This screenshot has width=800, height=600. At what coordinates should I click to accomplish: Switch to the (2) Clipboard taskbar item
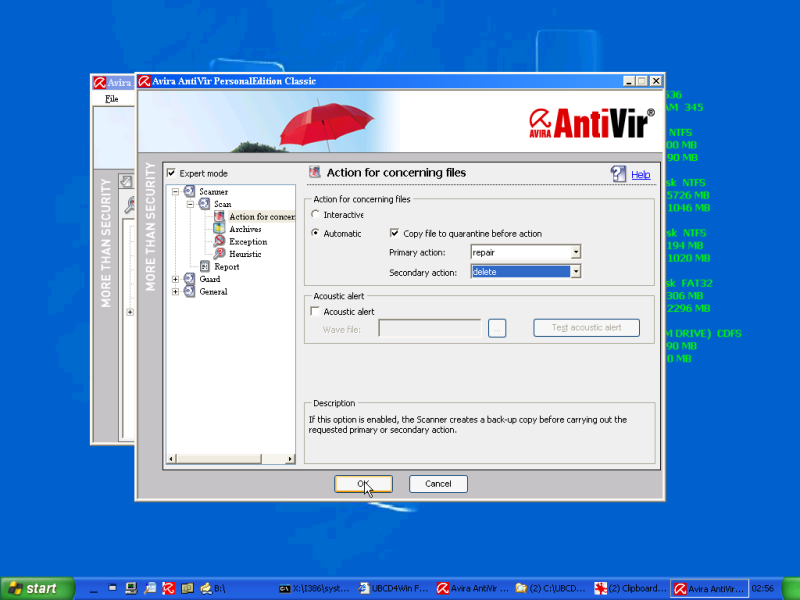631,588
